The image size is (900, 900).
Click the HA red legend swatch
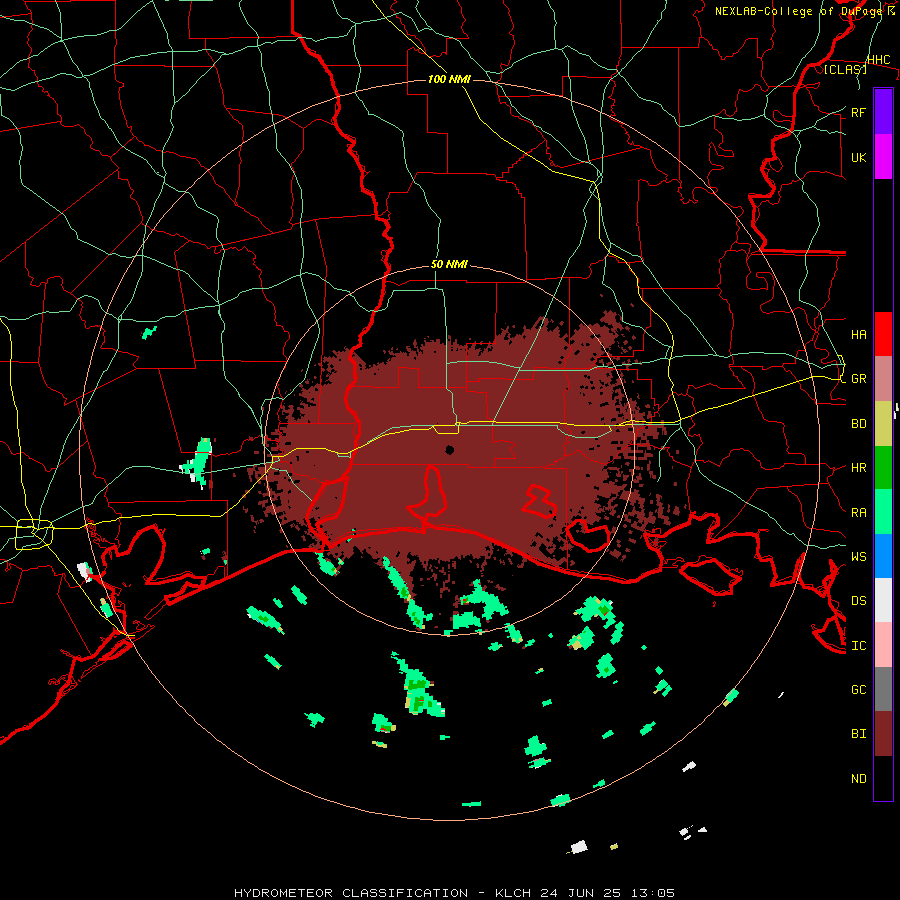tap(883, 334)
